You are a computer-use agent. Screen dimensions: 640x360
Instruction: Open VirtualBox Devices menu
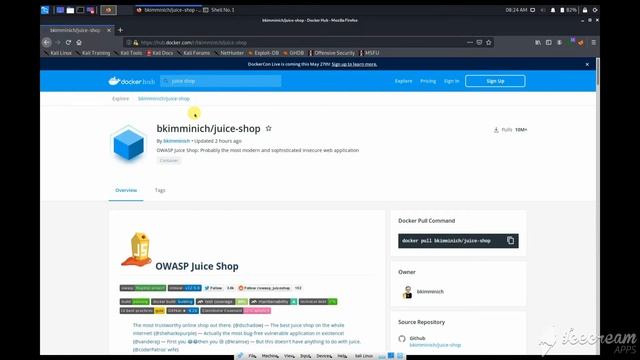pyautogui.click(x=324, y=356)
